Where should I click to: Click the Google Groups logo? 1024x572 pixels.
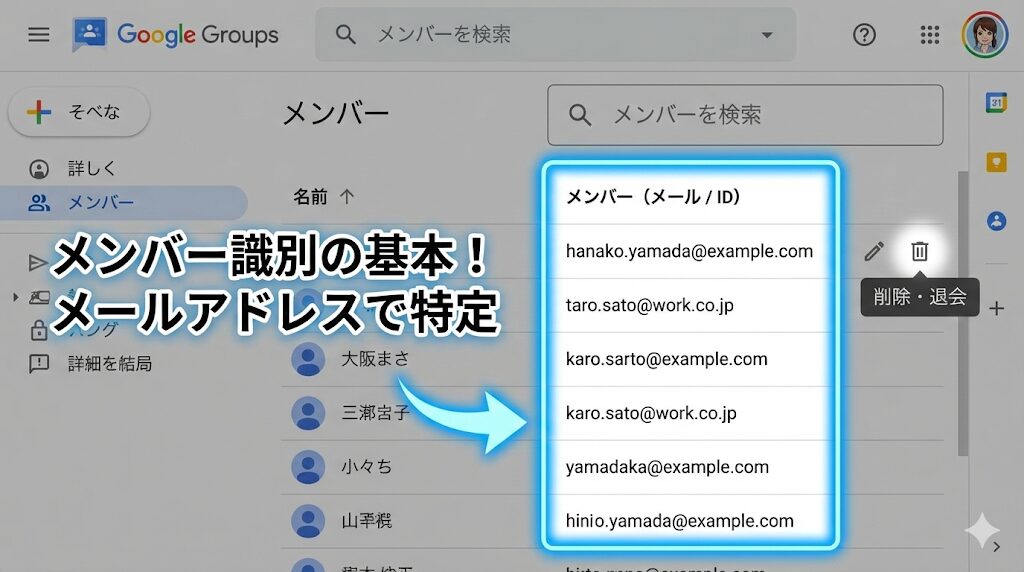tap(176, 35)
